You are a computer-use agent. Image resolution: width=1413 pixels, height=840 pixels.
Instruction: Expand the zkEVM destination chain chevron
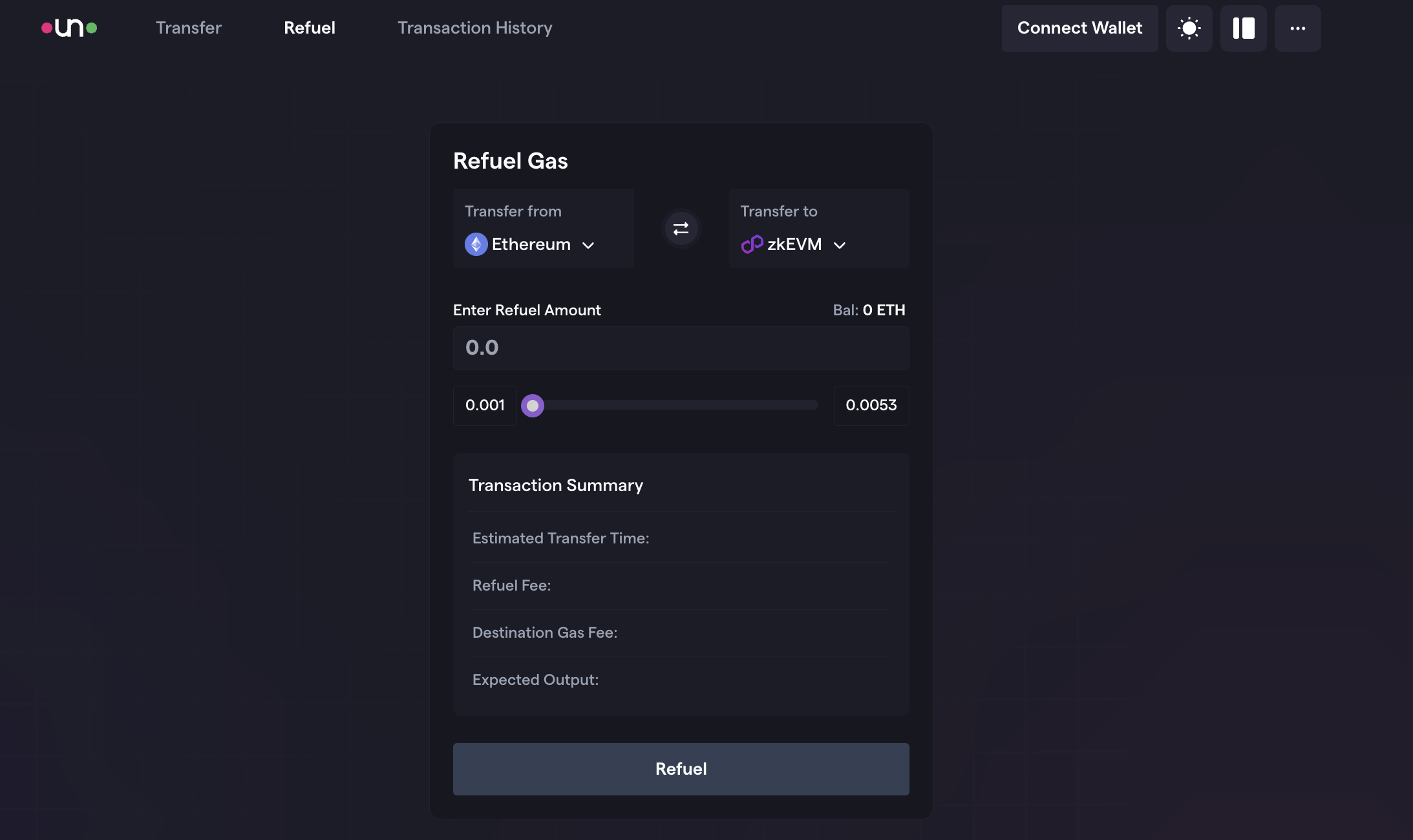point(839,246)
